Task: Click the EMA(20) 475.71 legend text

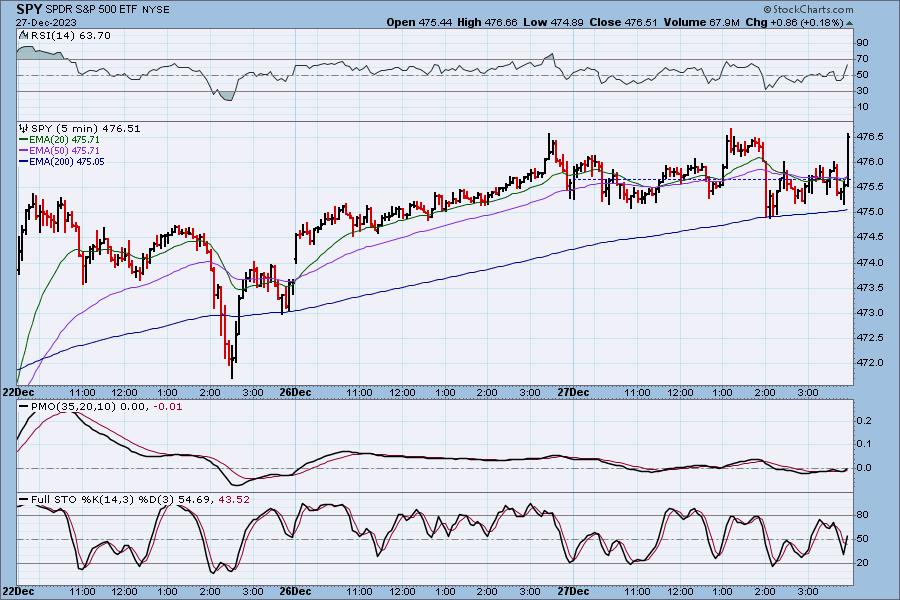Action: pyautogui.click(x=64, y=140)
